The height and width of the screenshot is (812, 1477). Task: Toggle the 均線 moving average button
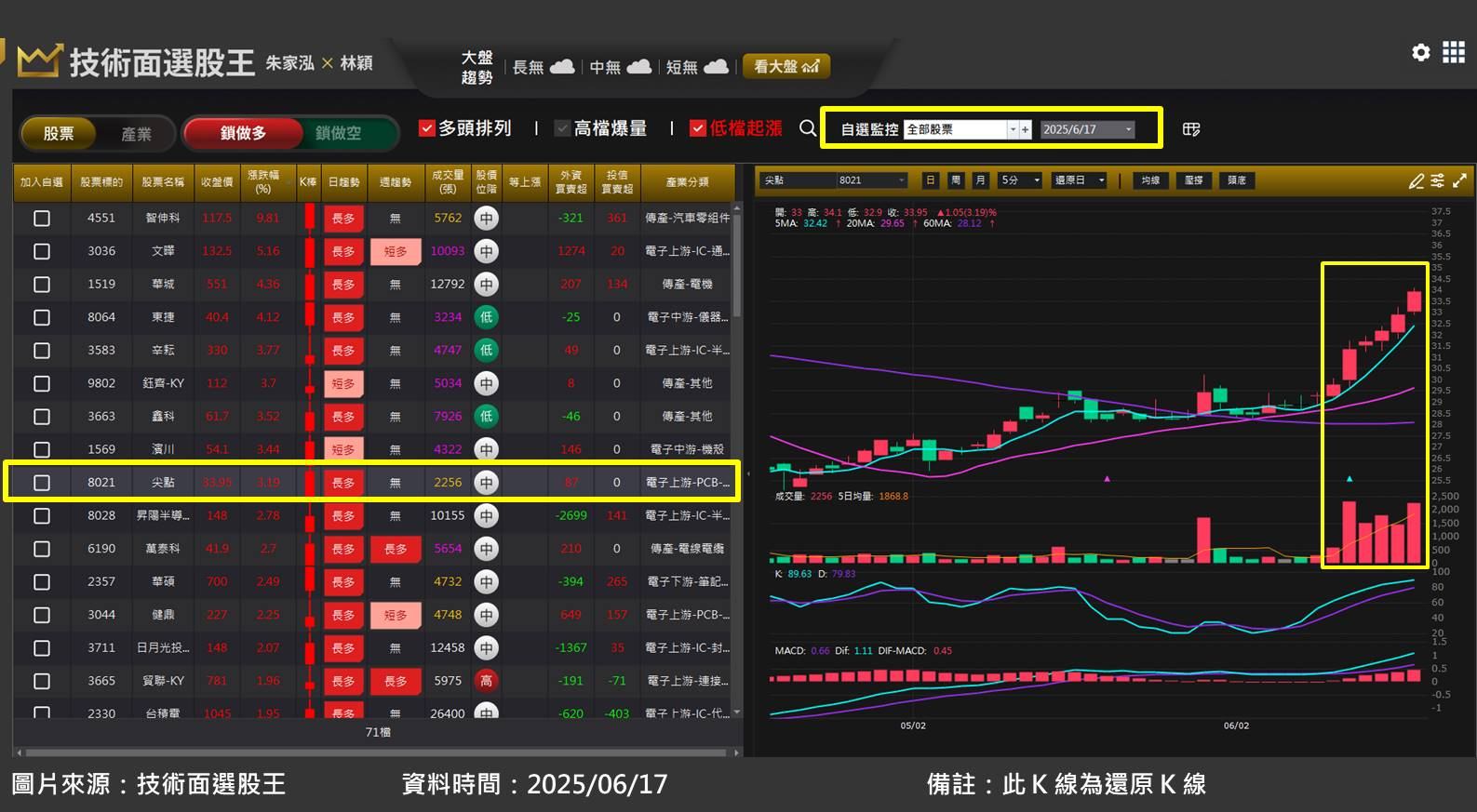coord(1150,180)
